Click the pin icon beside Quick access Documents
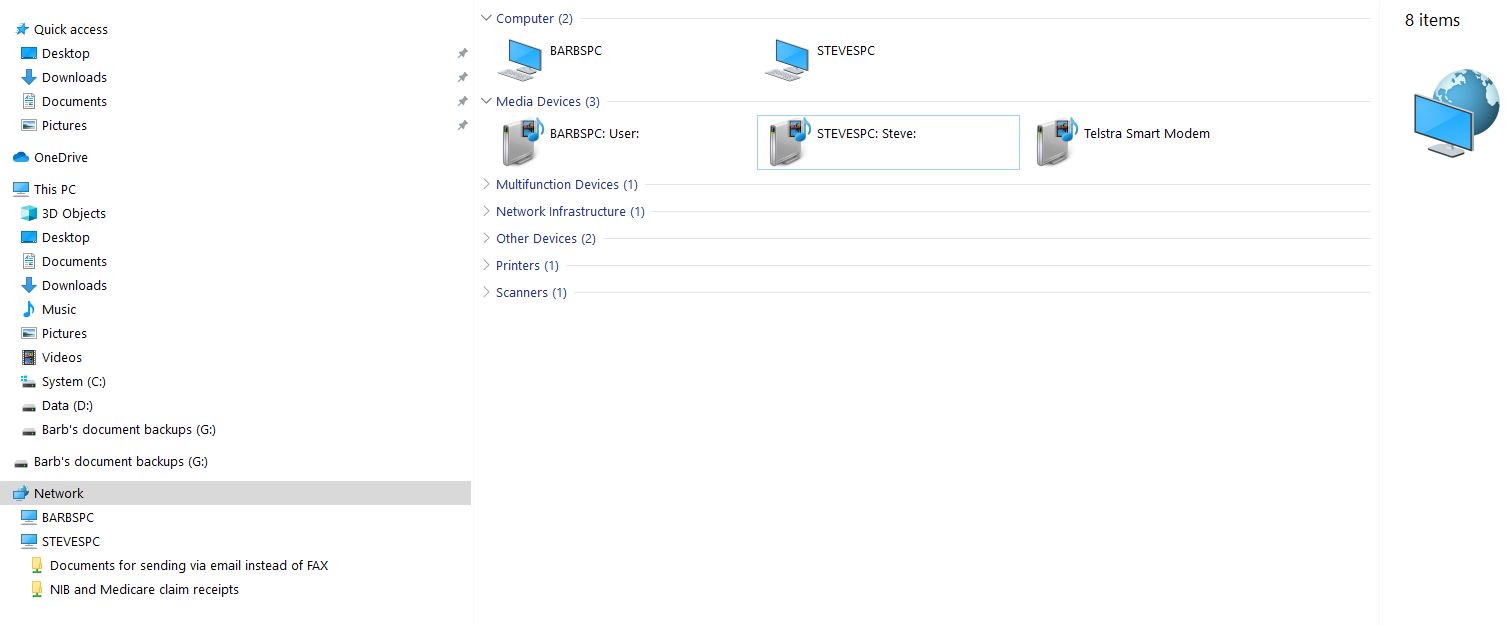Screen dimensions: 1506x625 tap(462, 101)
